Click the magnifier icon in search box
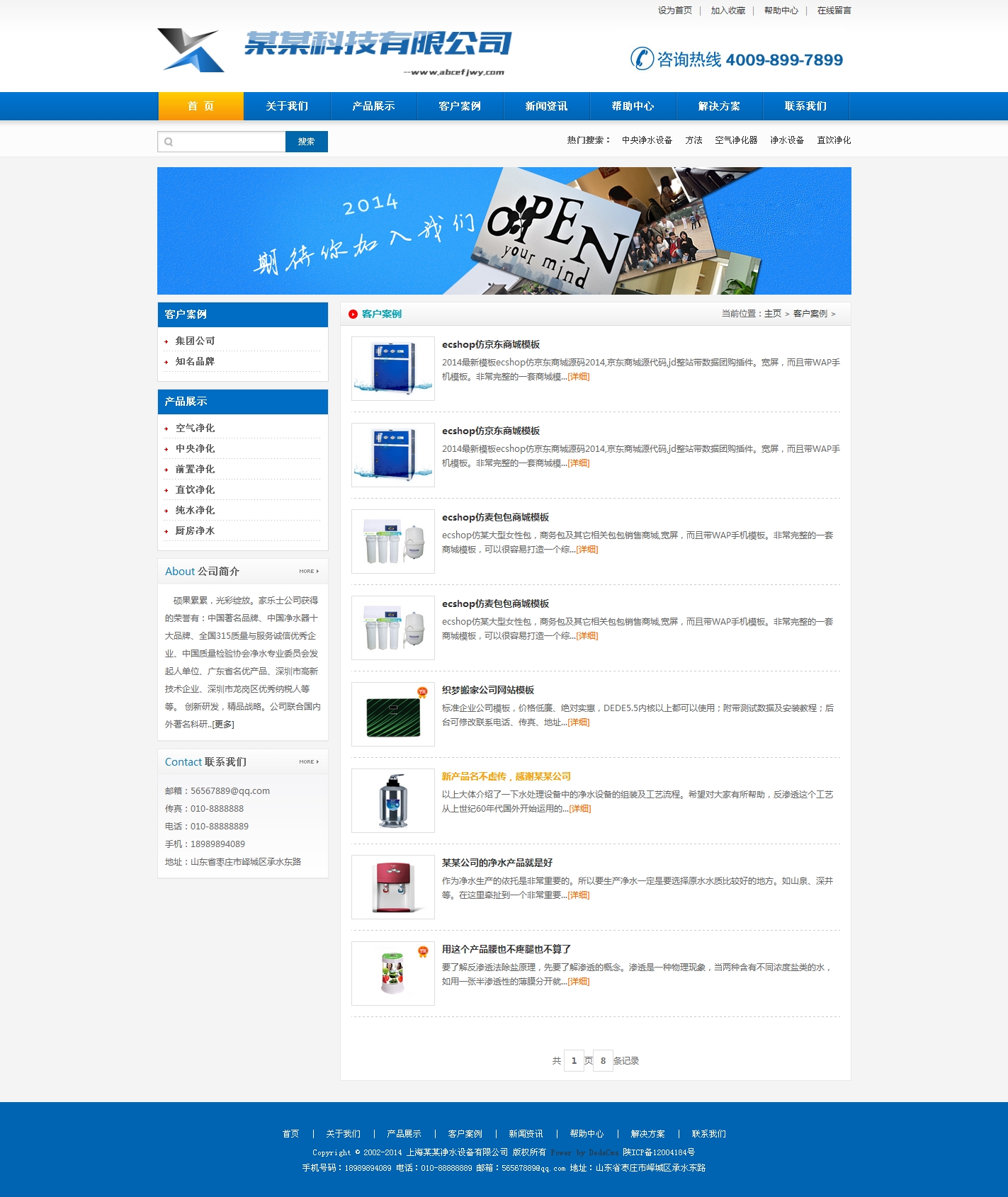1008x1197 pixels. [x=169, y=142]
